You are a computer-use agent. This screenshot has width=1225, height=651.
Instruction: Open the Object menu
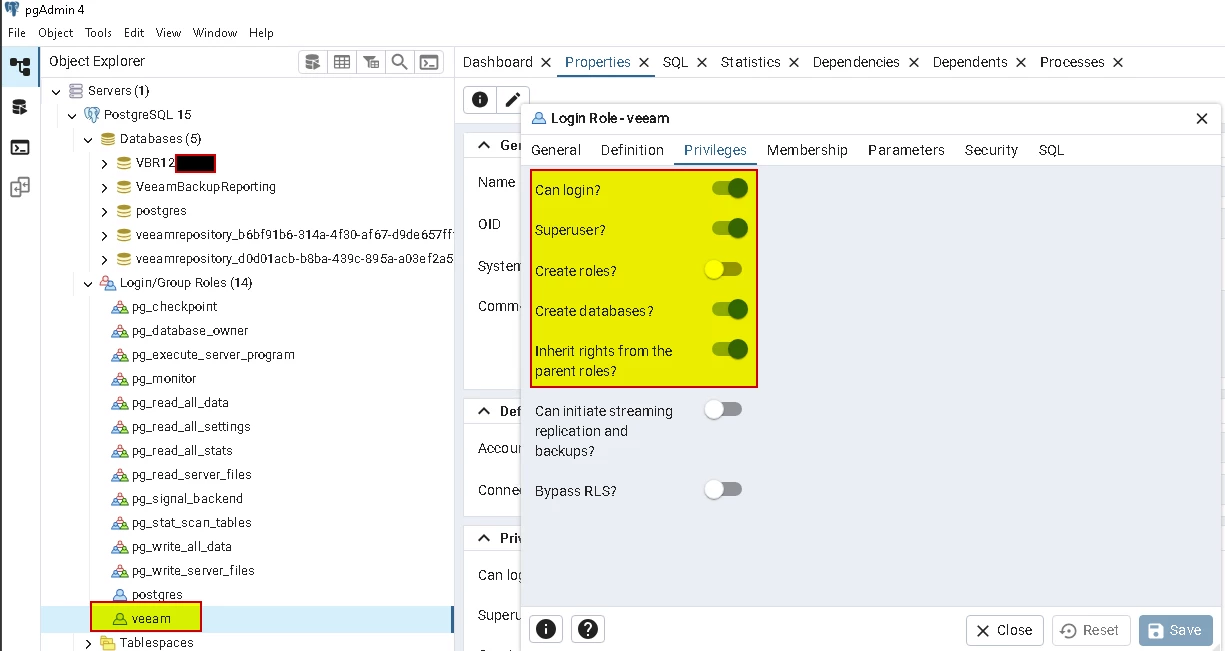56,33
